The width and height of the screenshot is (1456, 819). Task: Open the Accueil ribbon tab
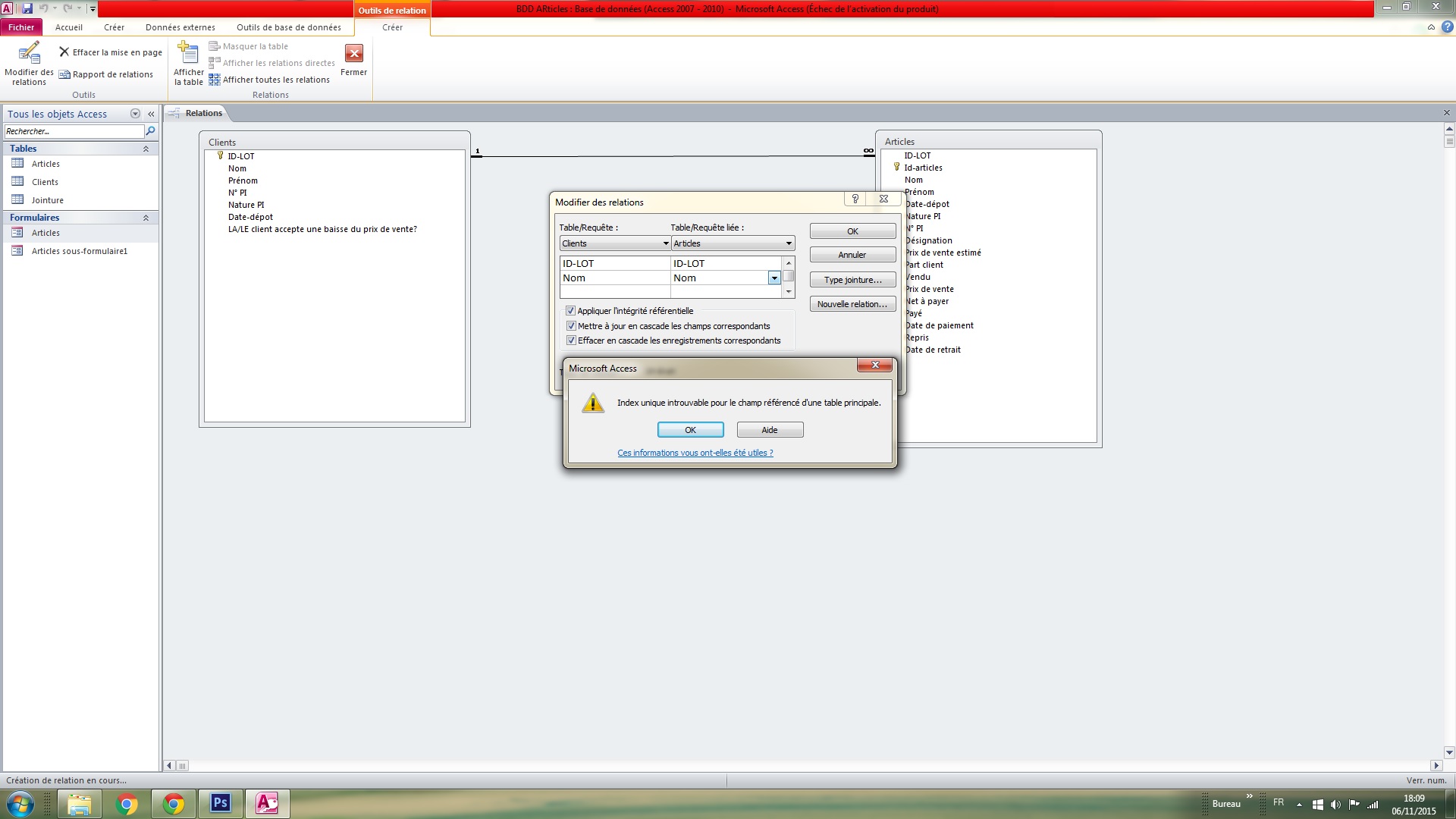69,27
